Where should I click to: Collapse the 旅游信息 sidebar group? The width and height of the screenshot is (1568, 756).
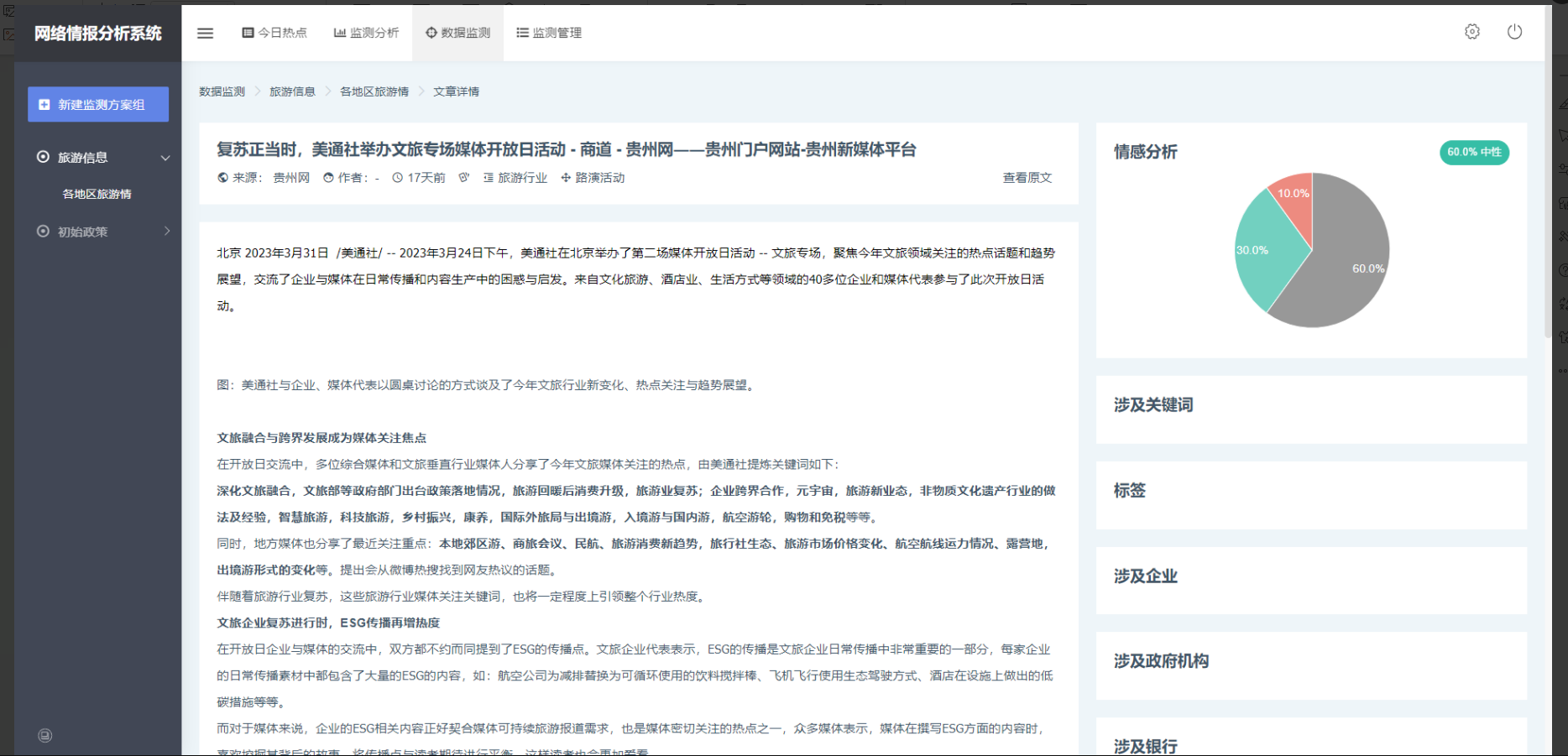[x=98, y=157]
